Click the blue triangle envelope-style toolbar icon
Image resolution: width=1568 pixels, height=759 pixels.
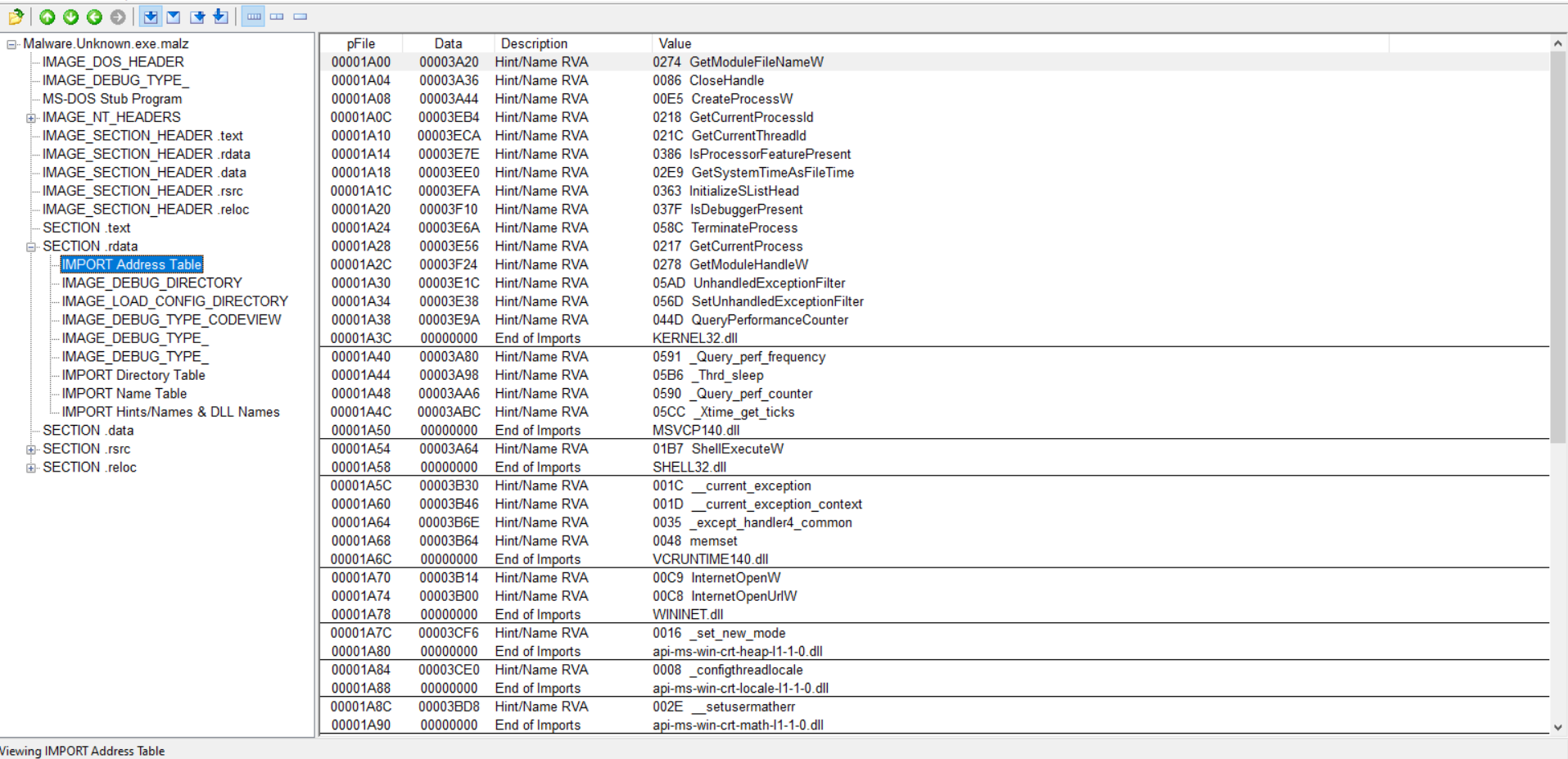[x=174, y=16]
